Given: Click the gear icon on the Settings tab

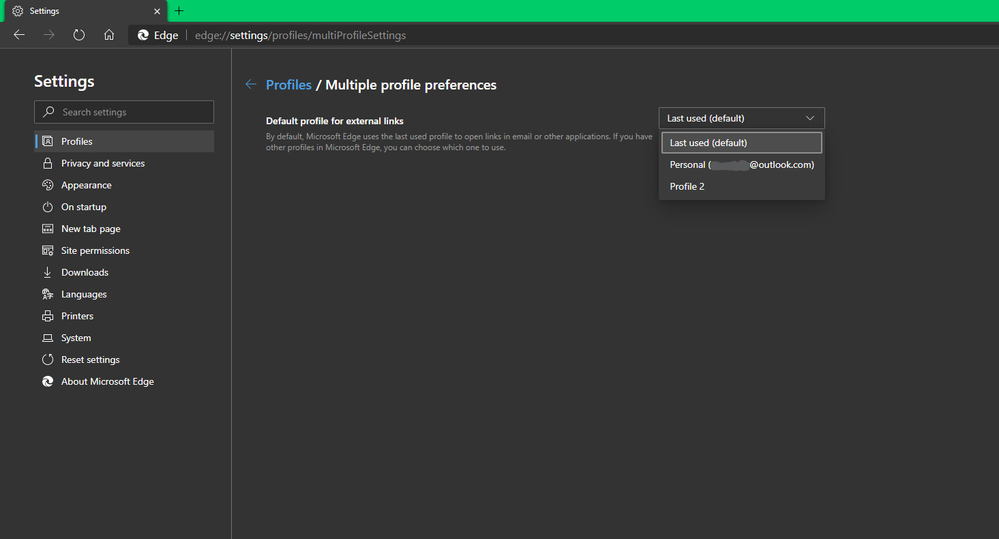Looking at the screenshot, I should coord(18,11).
